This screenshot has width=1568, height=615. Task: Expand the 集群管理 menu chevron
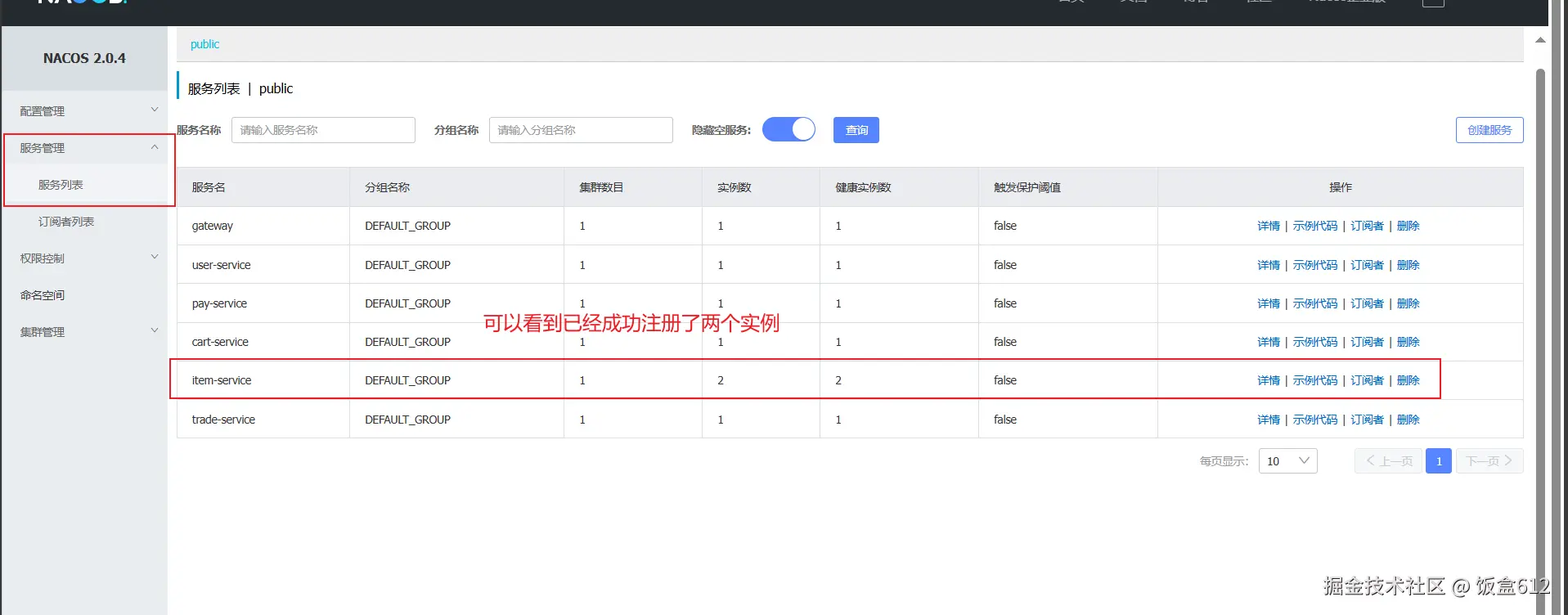155,330
